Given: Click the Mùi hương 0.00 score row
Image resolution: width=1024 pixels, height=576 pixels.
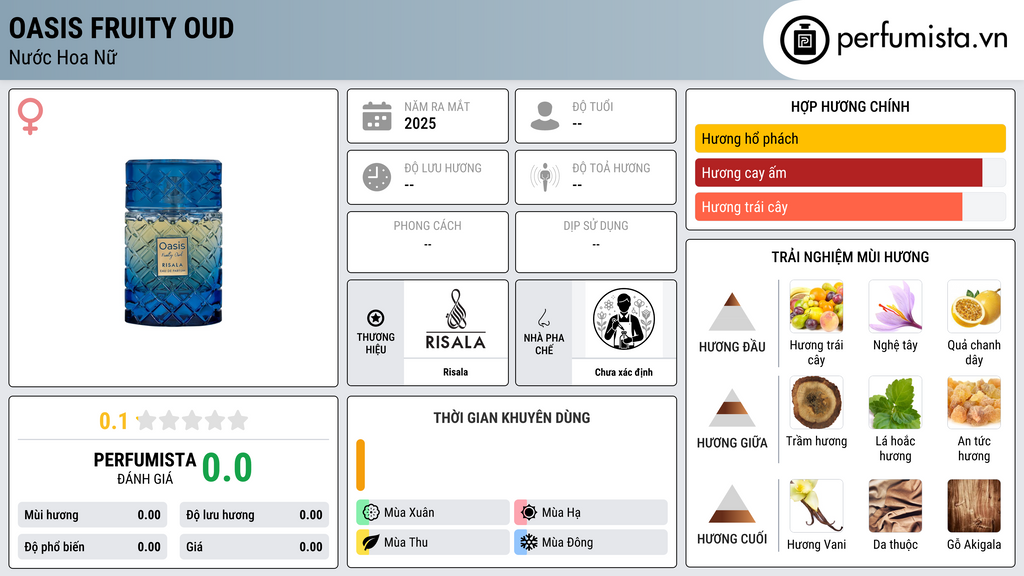Looking at the screenshot, I should click(x=92, y=515).
